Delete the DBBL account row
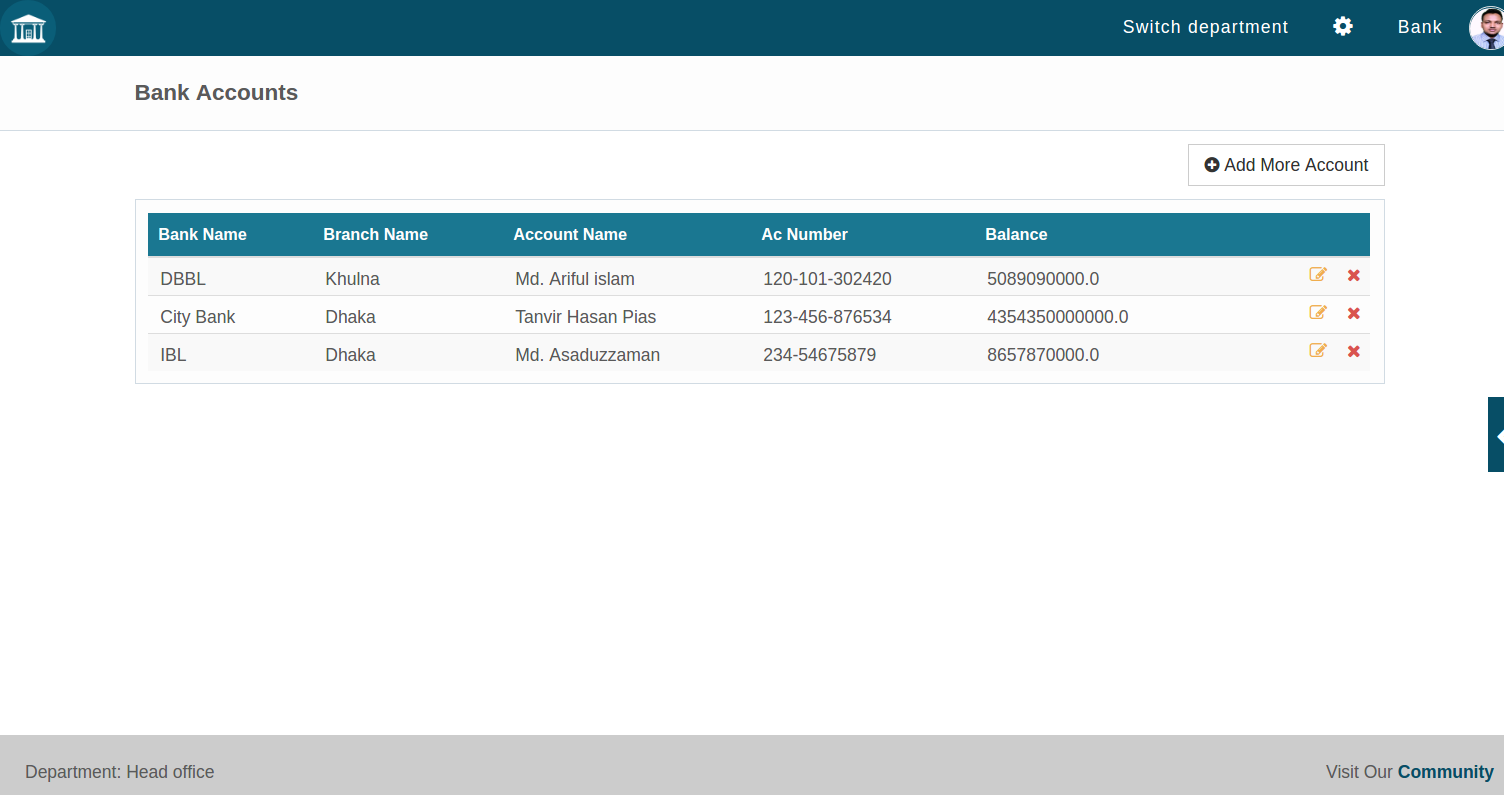 pyautogui.click(x=1354, y=276)
